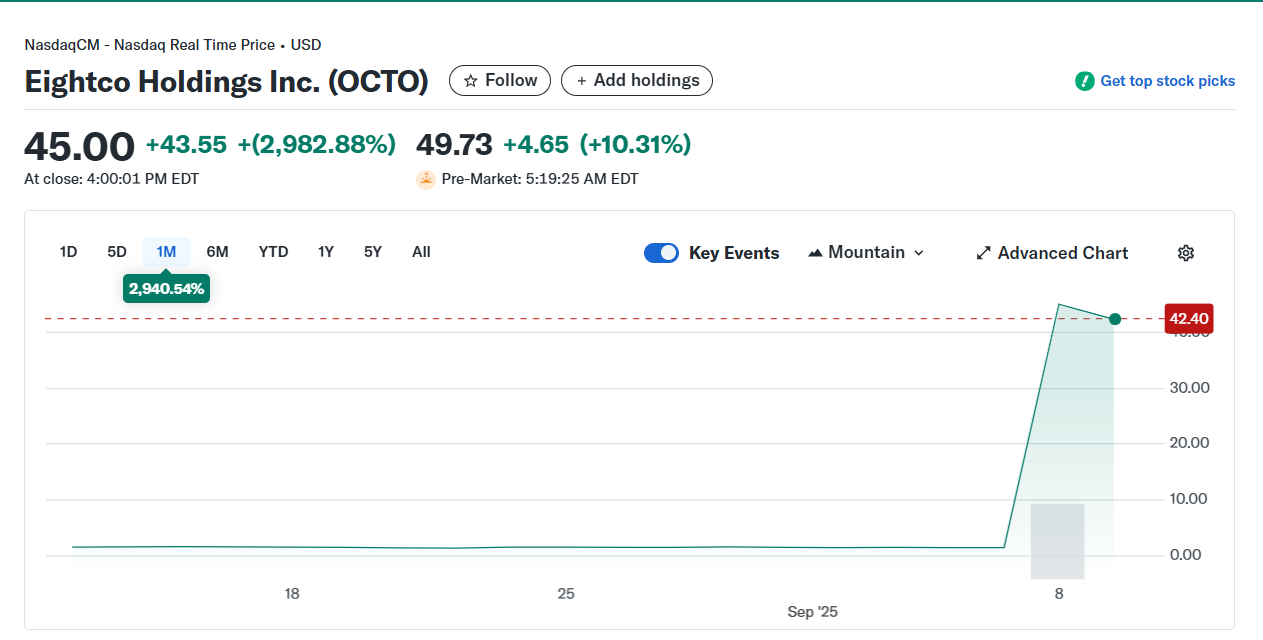Image resolution: width=1263 pixels, height=640 pixels.
Task: Click the Sep '25 axis label
Action: pyautogui.click(x=813, y=612)
